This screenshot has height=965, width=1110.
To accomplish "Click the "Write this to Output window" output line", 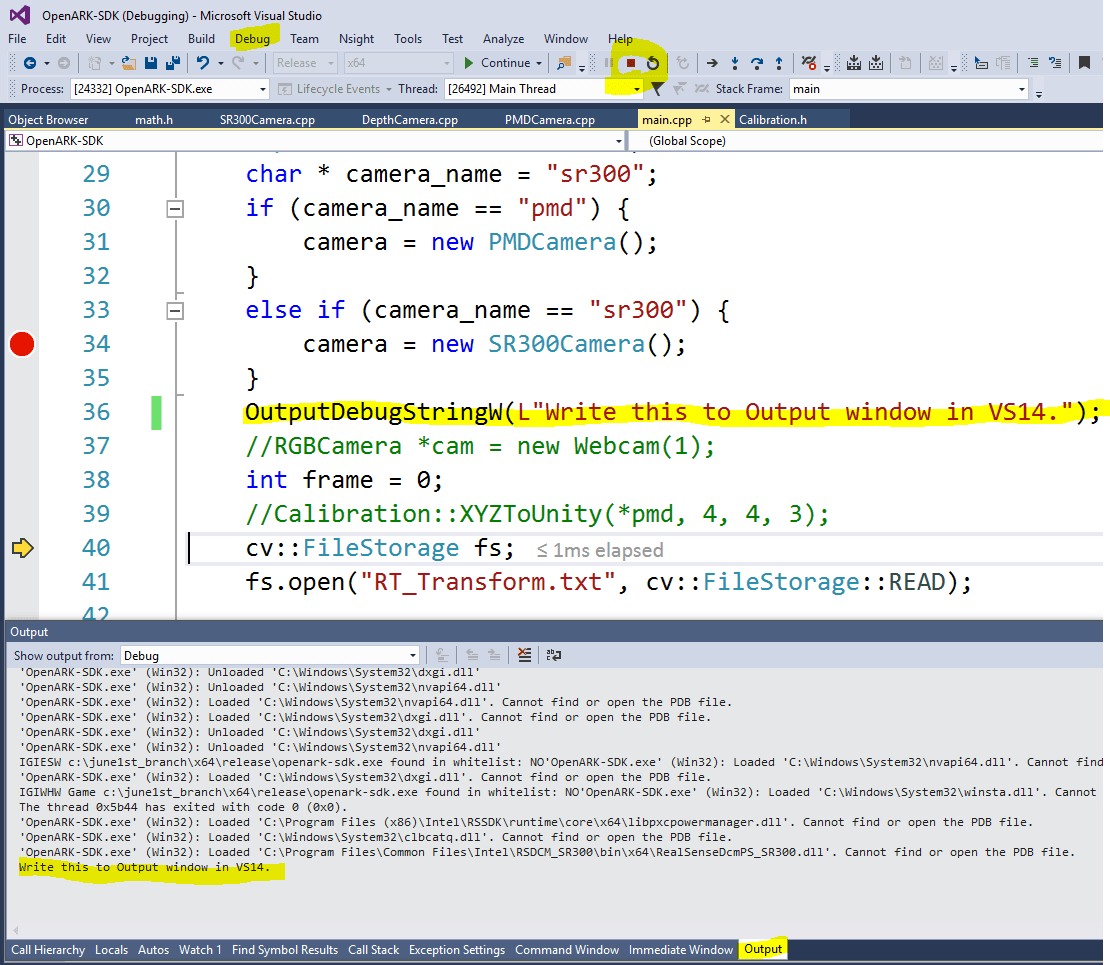I will [x=144, y=867].
